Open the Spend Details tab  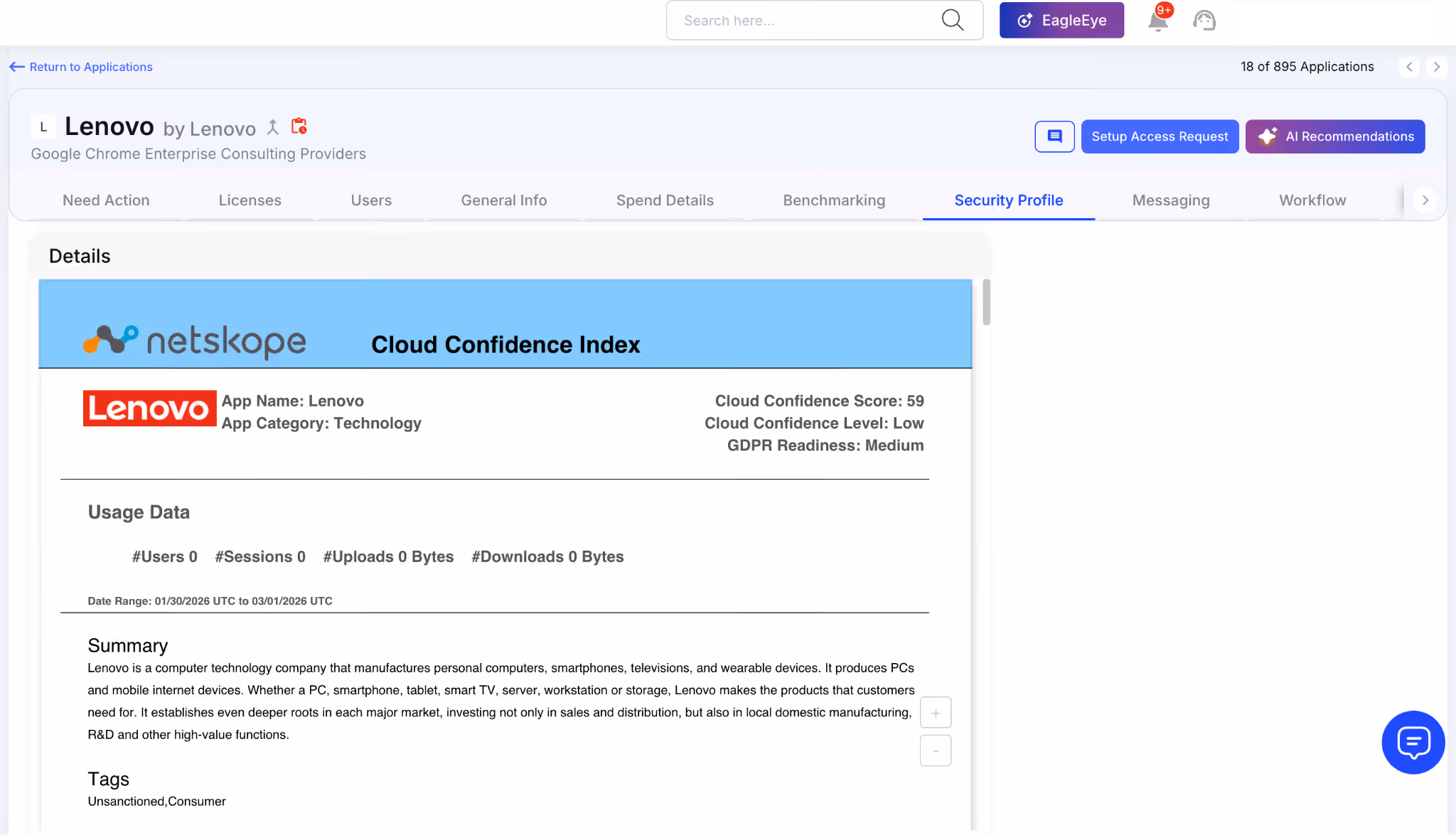click(x=665, y=200)
